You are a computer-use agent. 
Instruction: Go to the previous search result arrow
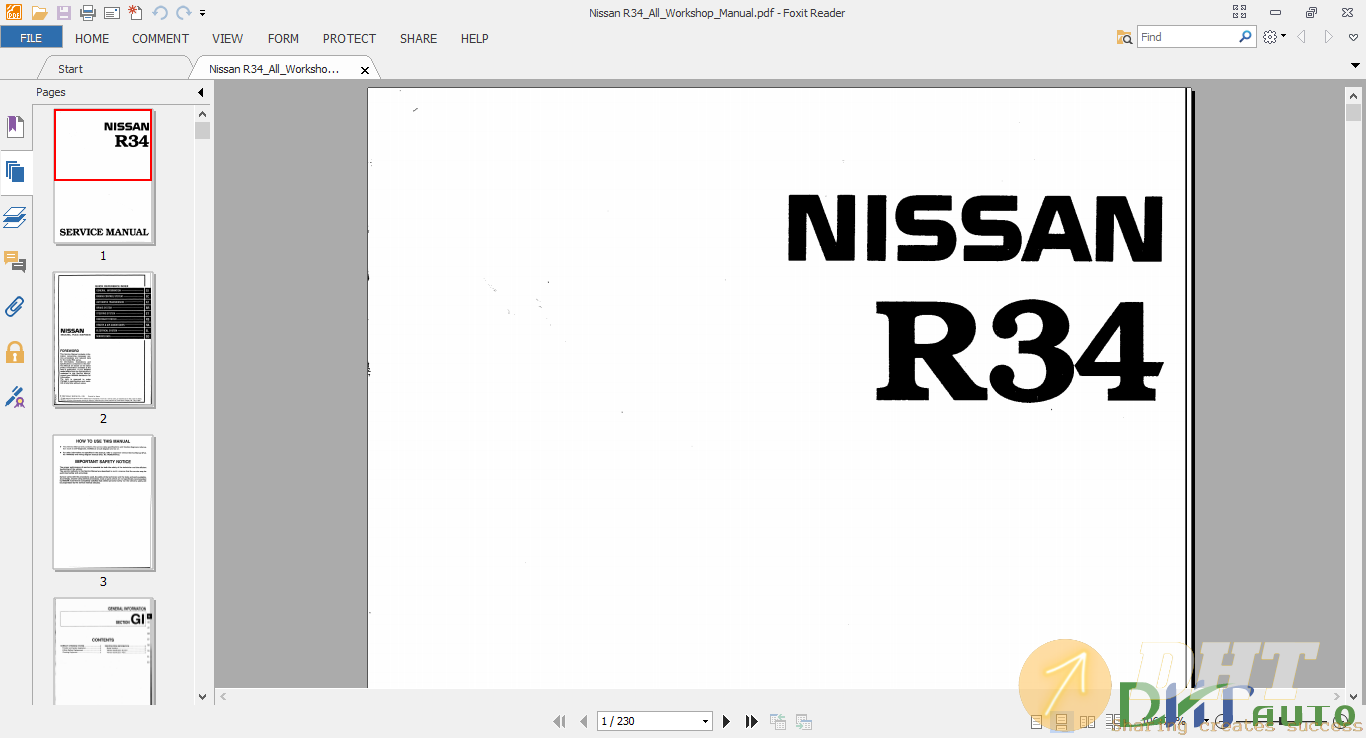(x=1301, y=37)
